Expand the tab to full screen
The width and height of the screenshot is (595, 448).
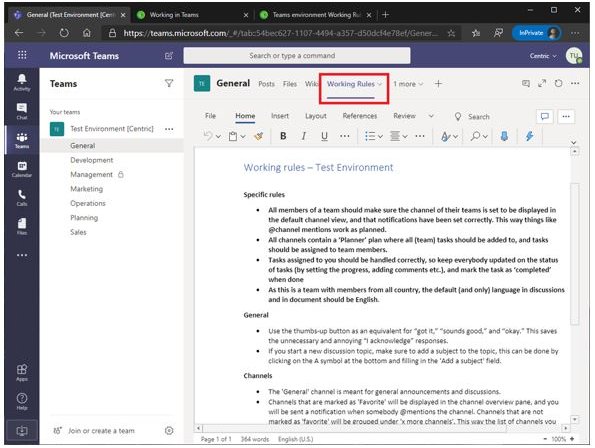point(542,83)
